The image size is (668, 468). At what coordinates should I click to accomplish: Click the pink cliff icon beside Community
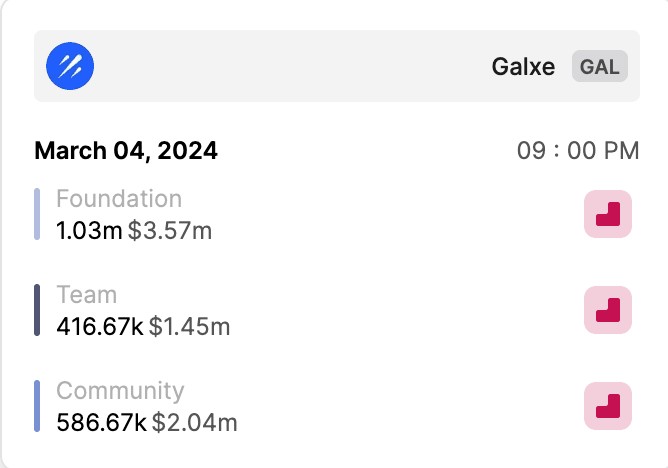[608, 406]
